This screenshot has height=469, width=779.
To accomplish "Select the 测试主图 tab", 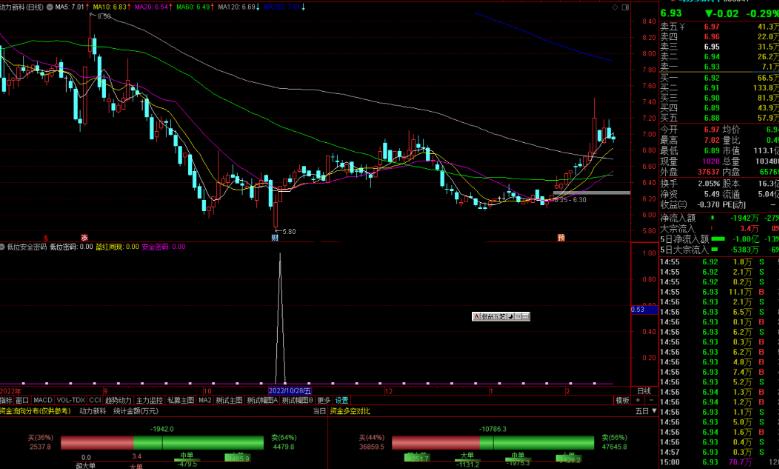I will click(229, 400).
